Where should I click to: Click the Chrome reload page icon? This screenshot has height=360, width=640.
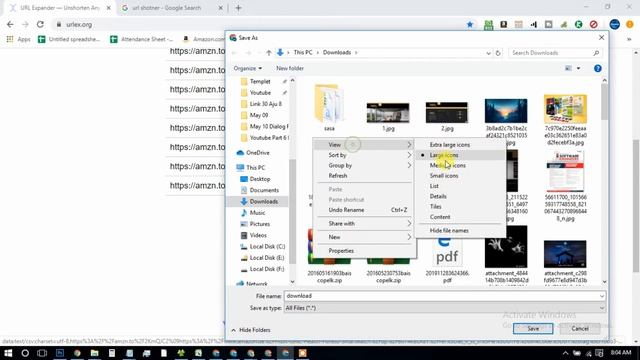[x=40, y=24]
